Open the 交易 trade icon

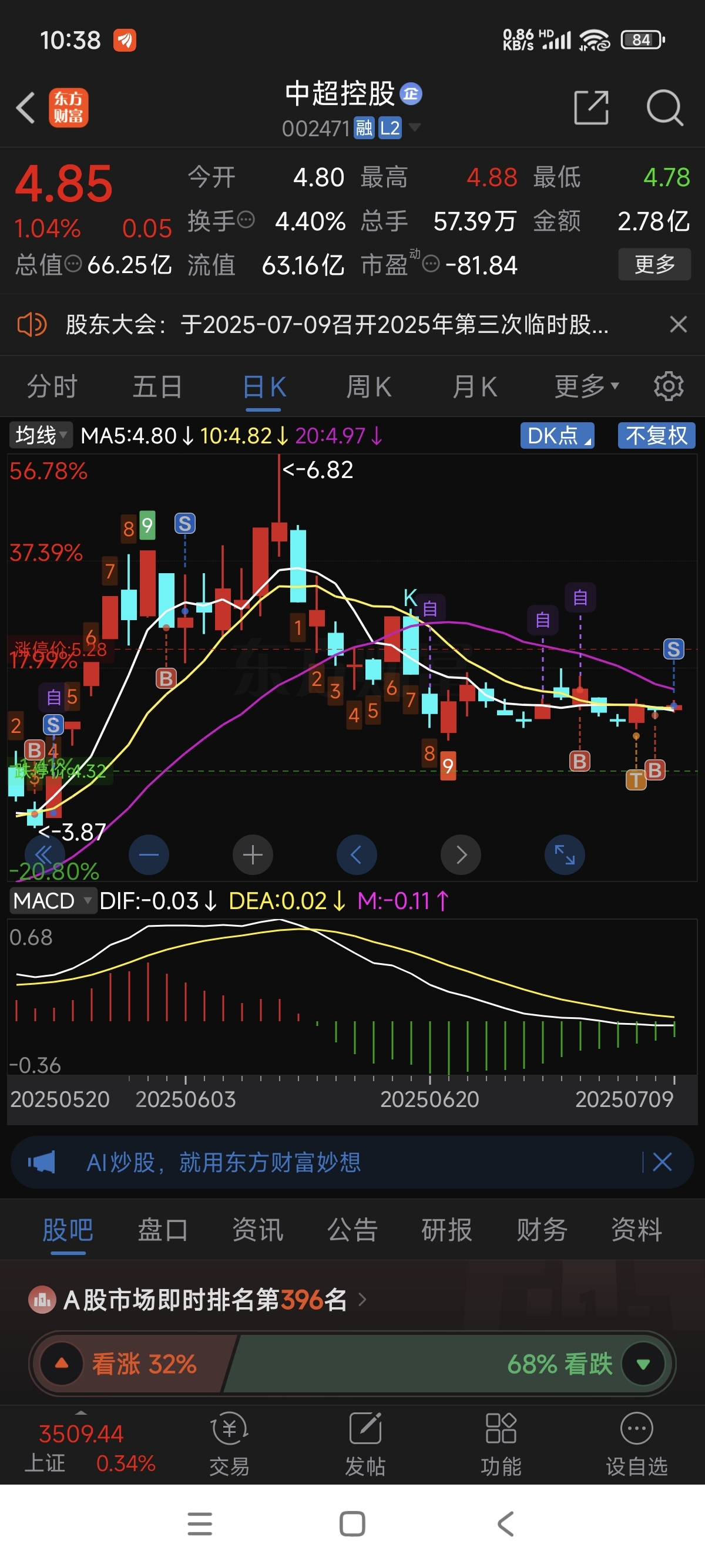(x=229, y=1444)
